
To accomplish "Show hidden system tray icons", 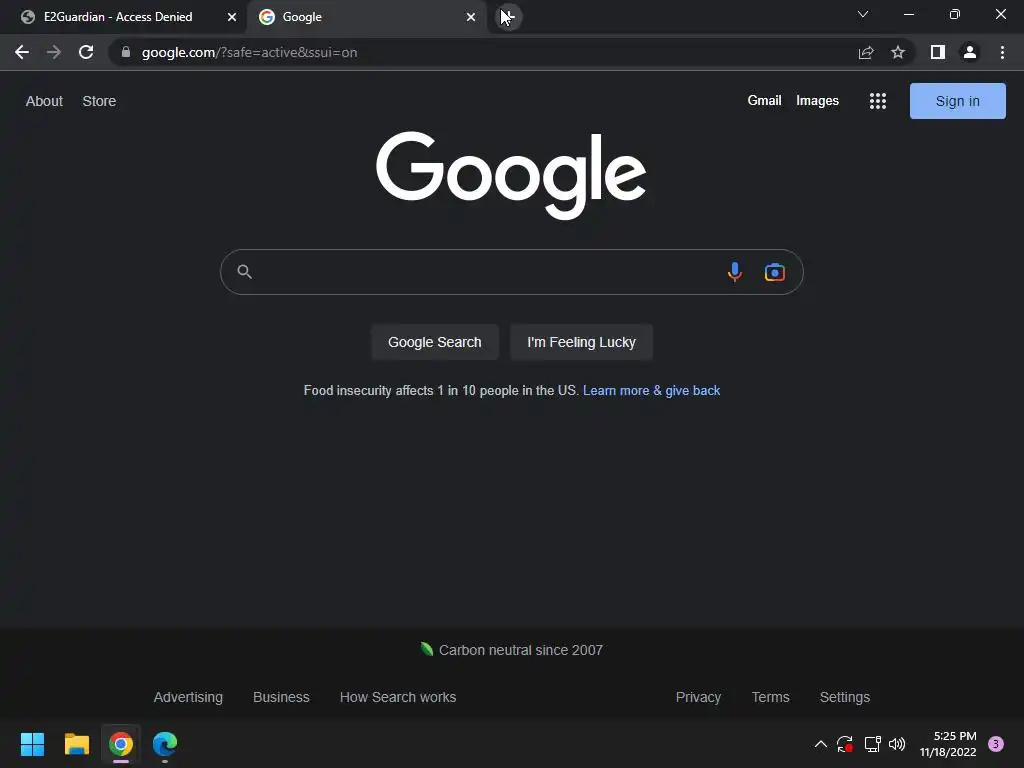I will [821, 744].
